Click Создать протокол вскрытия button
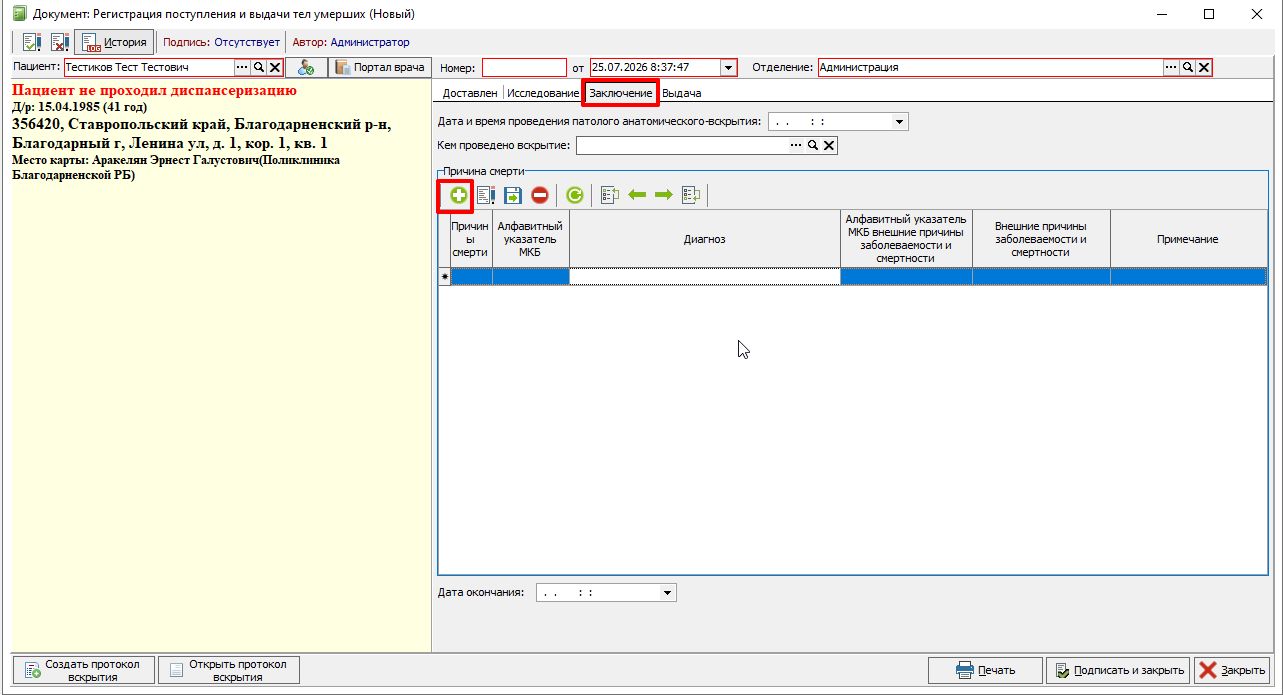Image resolution: width=1283 pixels, height=695 pixels. tap(85, 670)
